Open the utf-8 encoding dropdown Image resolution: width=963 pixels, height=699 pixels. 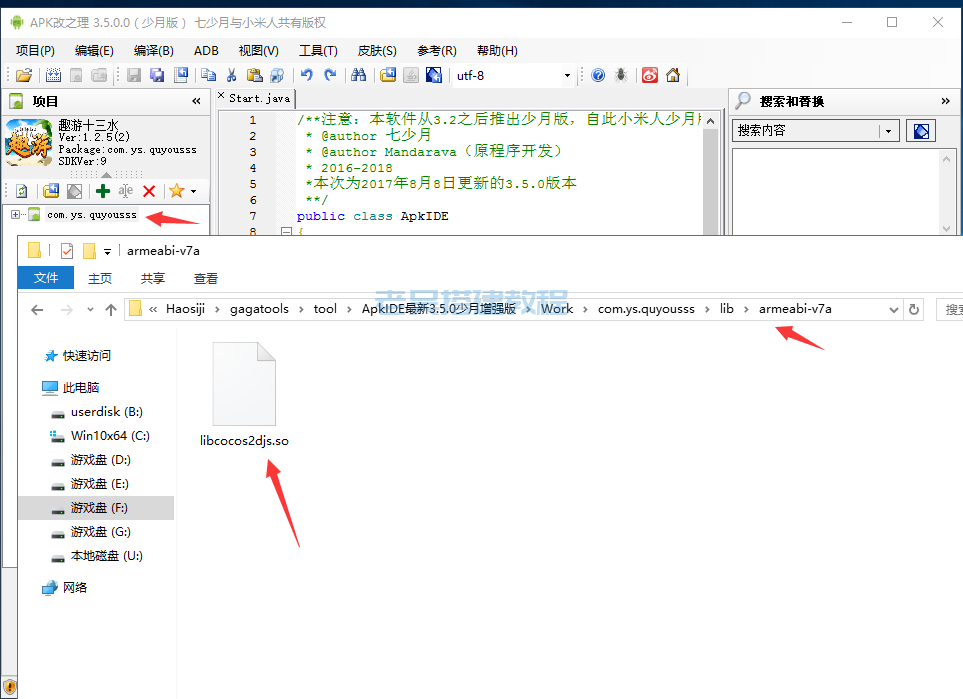[567, 76]
